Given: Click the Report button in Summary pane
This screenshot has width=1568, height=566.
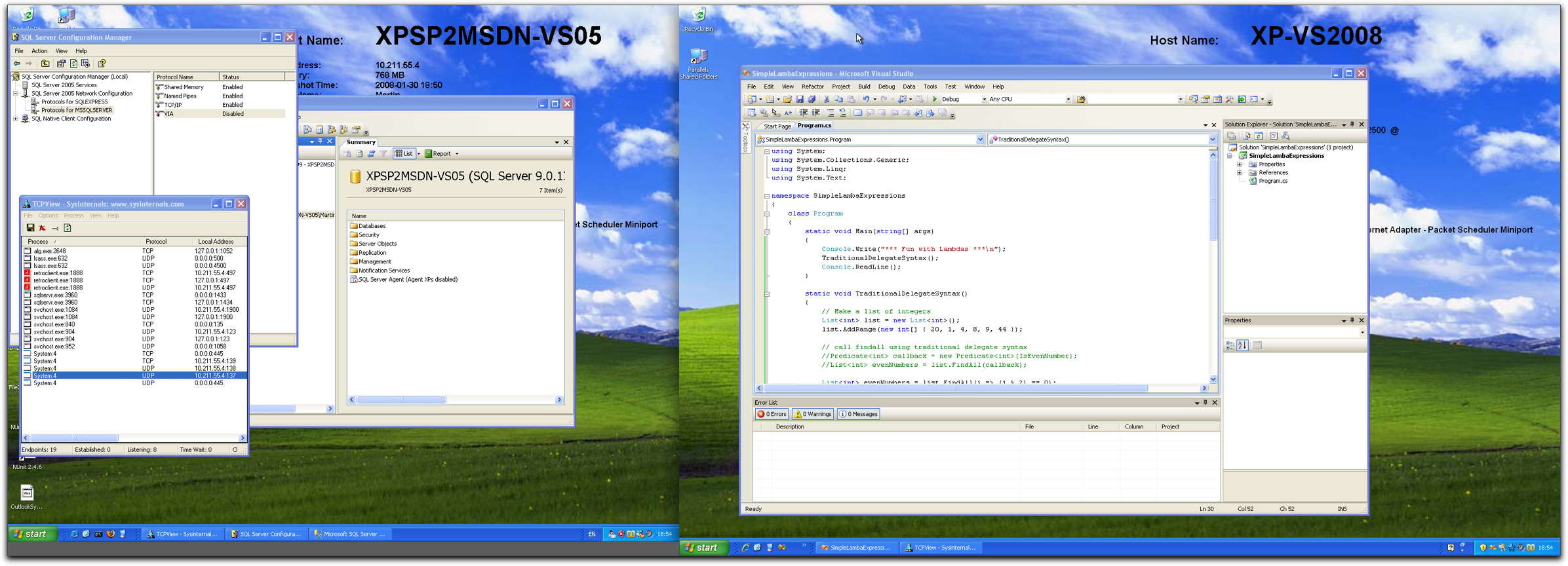Looking at the screenshot, I should [441, 154].
